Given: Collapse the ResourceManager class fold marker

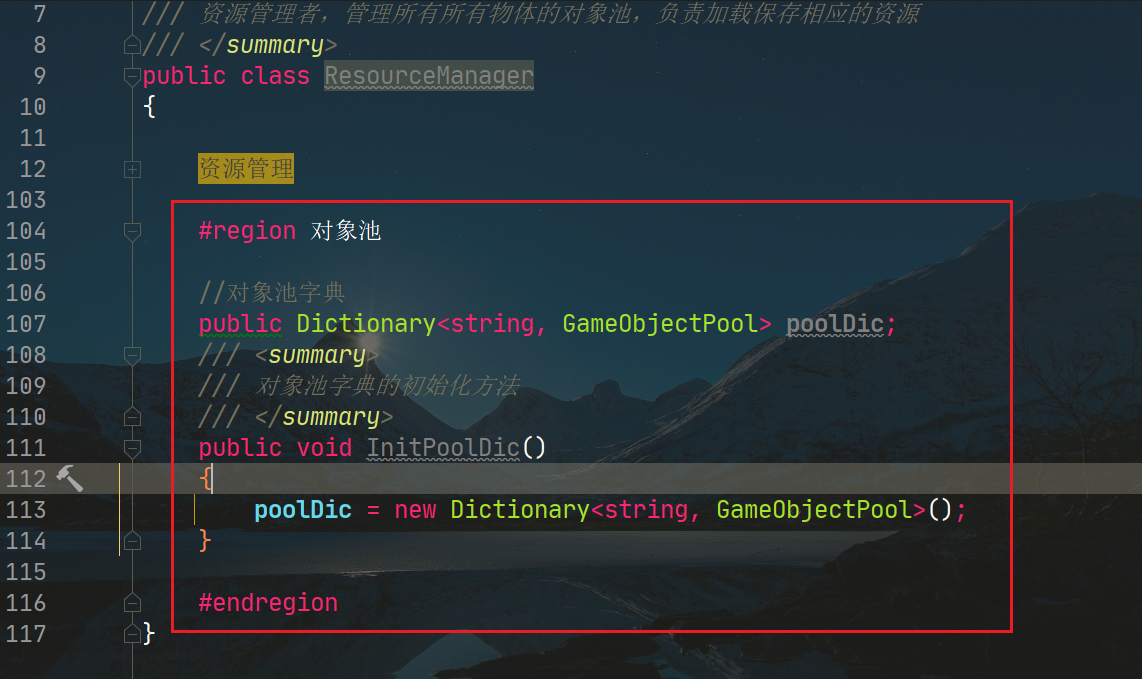Looking at the screenshot, I should pyautogui.click(x=132, y=76).
